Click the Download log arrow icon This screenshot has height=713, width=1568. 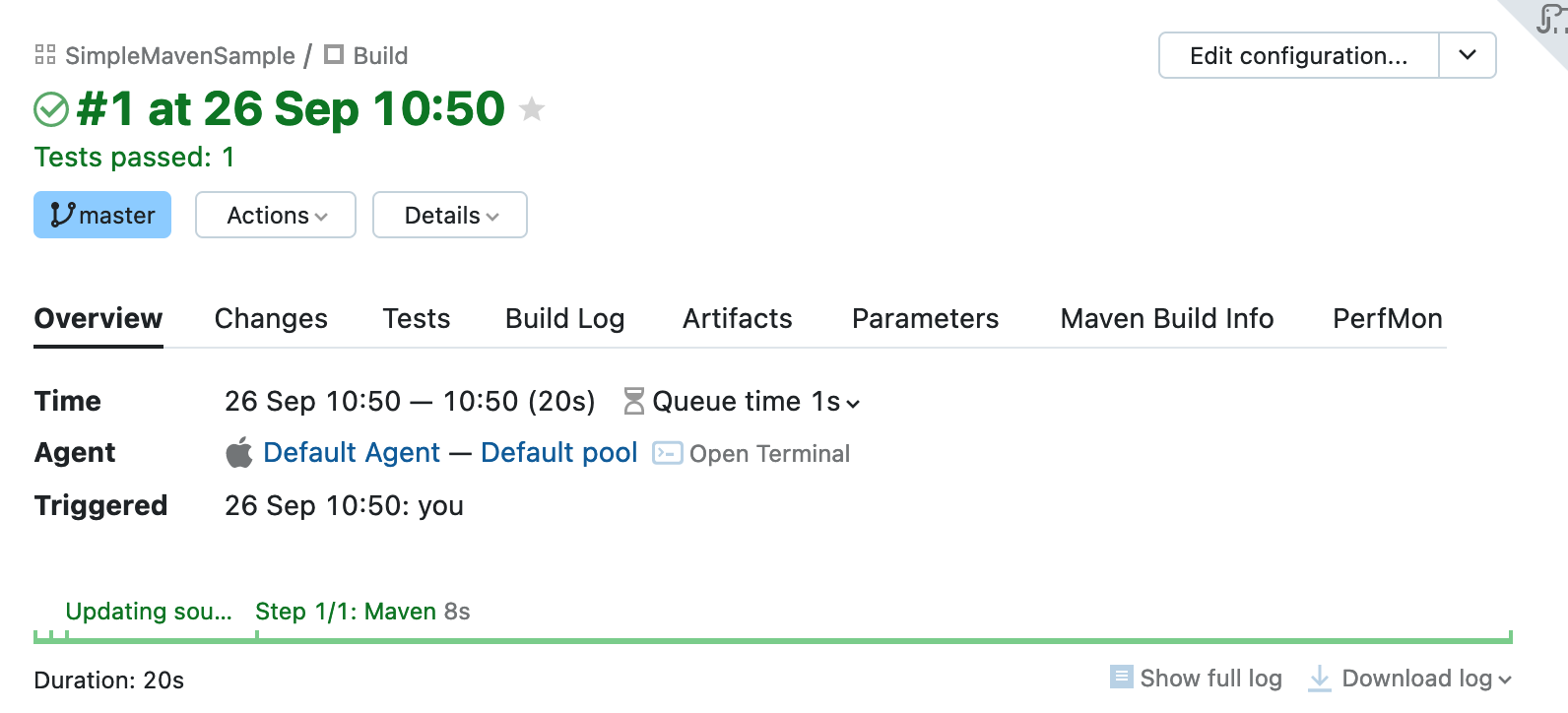click(1319, 678)
